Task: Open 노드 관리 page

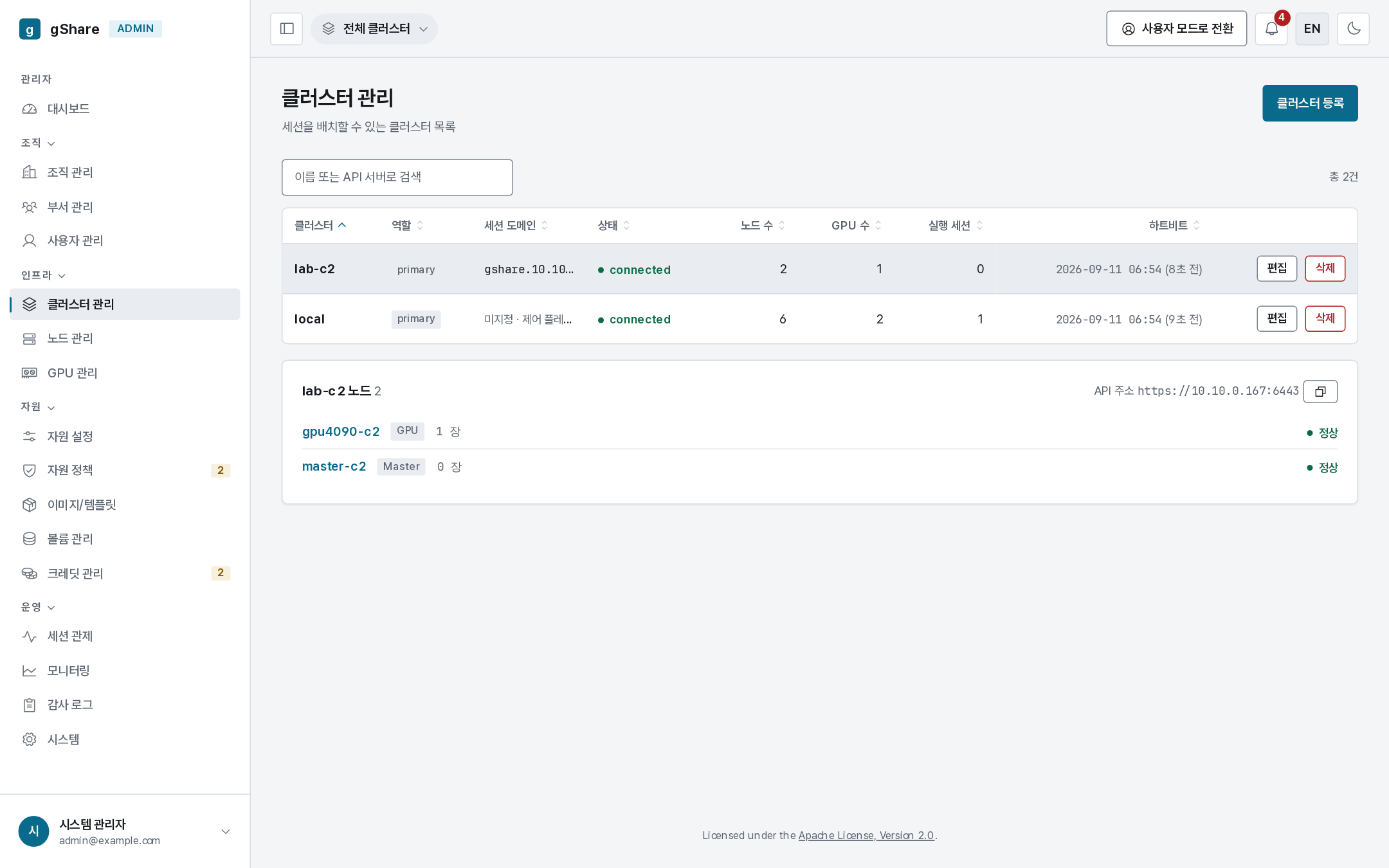Action: (x=125, y=338)
